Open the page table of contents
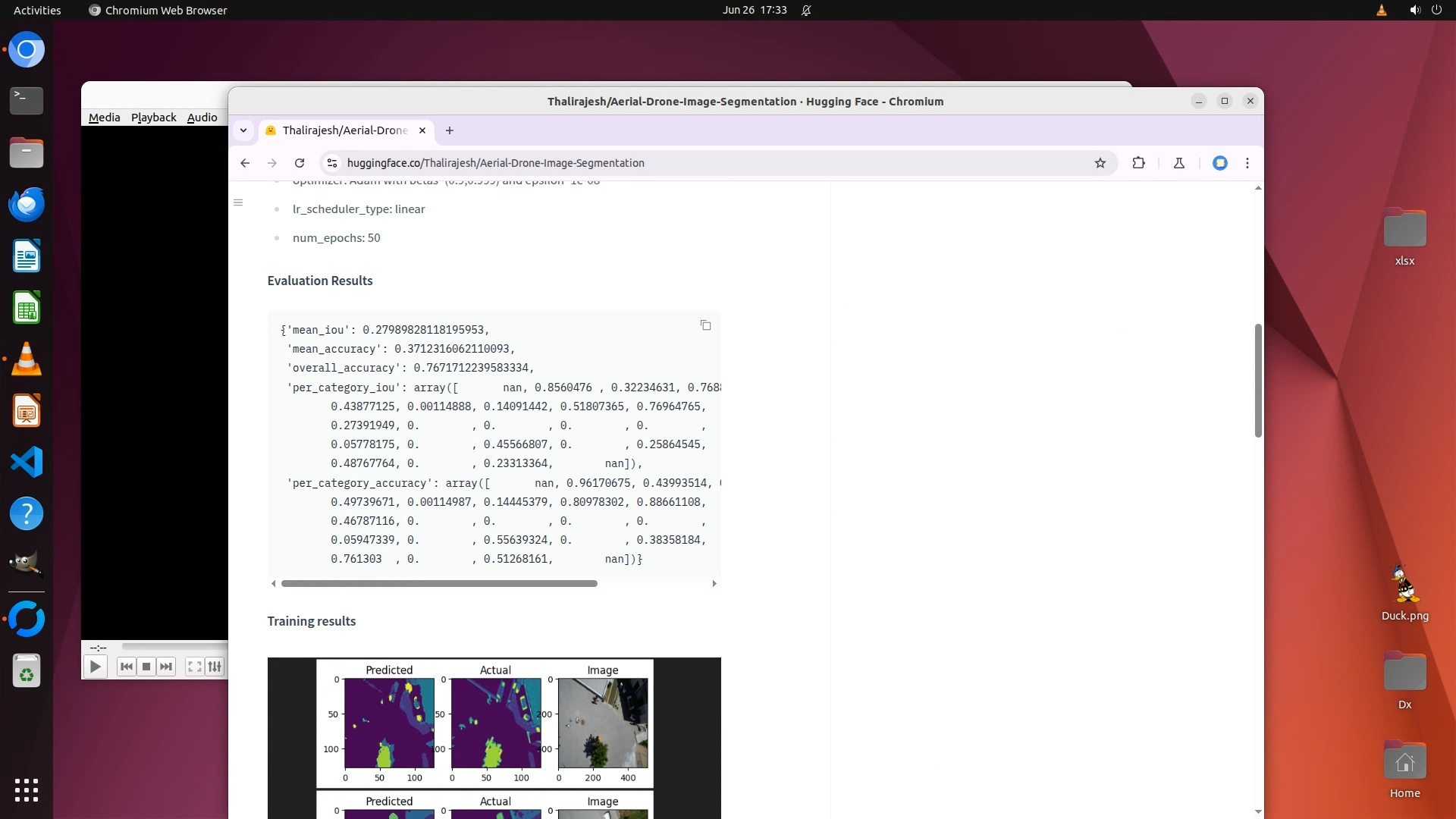The width and height of the screenshot is (1456, 819). (238, 202)
